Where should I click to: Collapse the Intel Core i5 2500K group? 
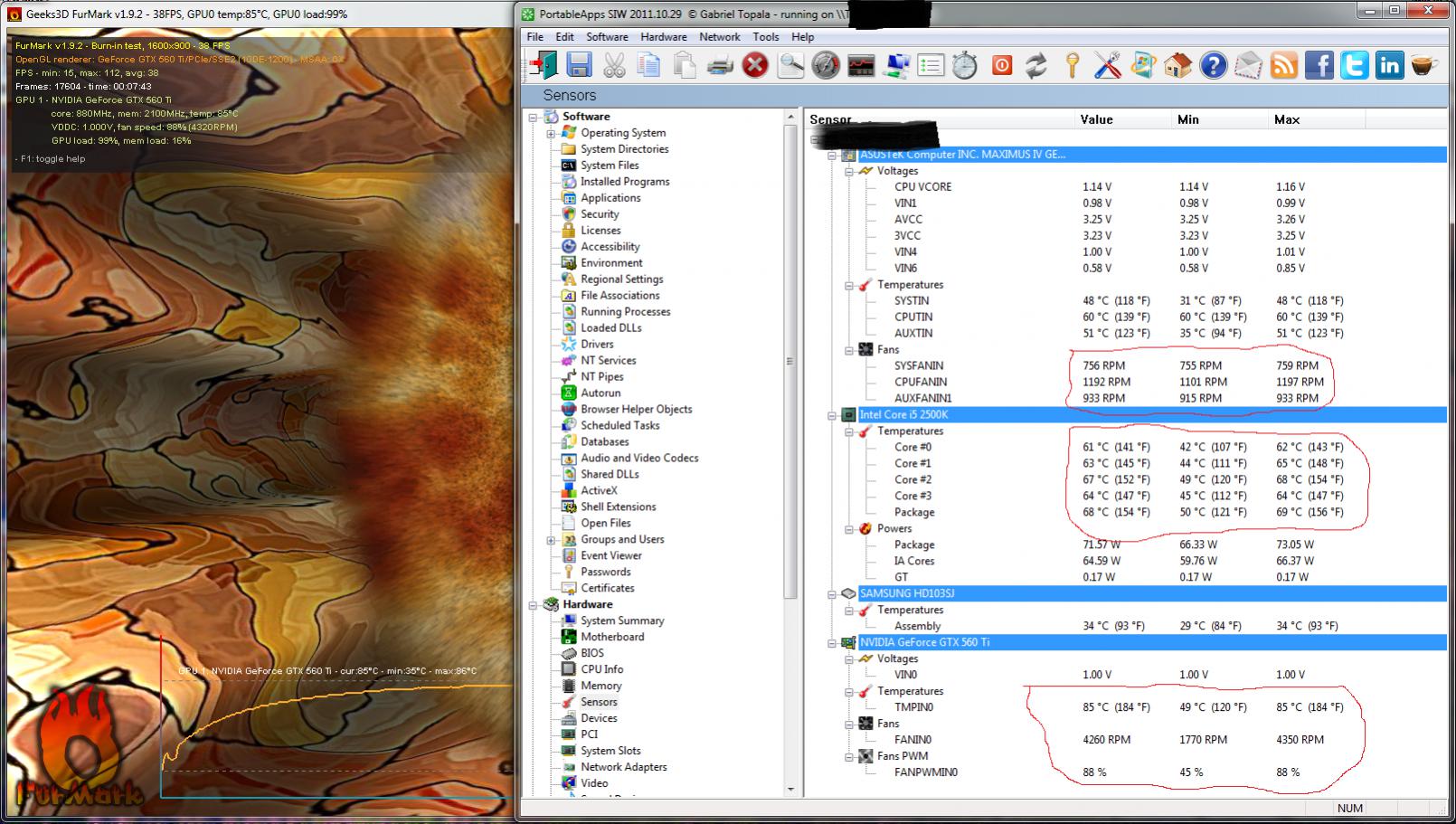coord(832,415)
